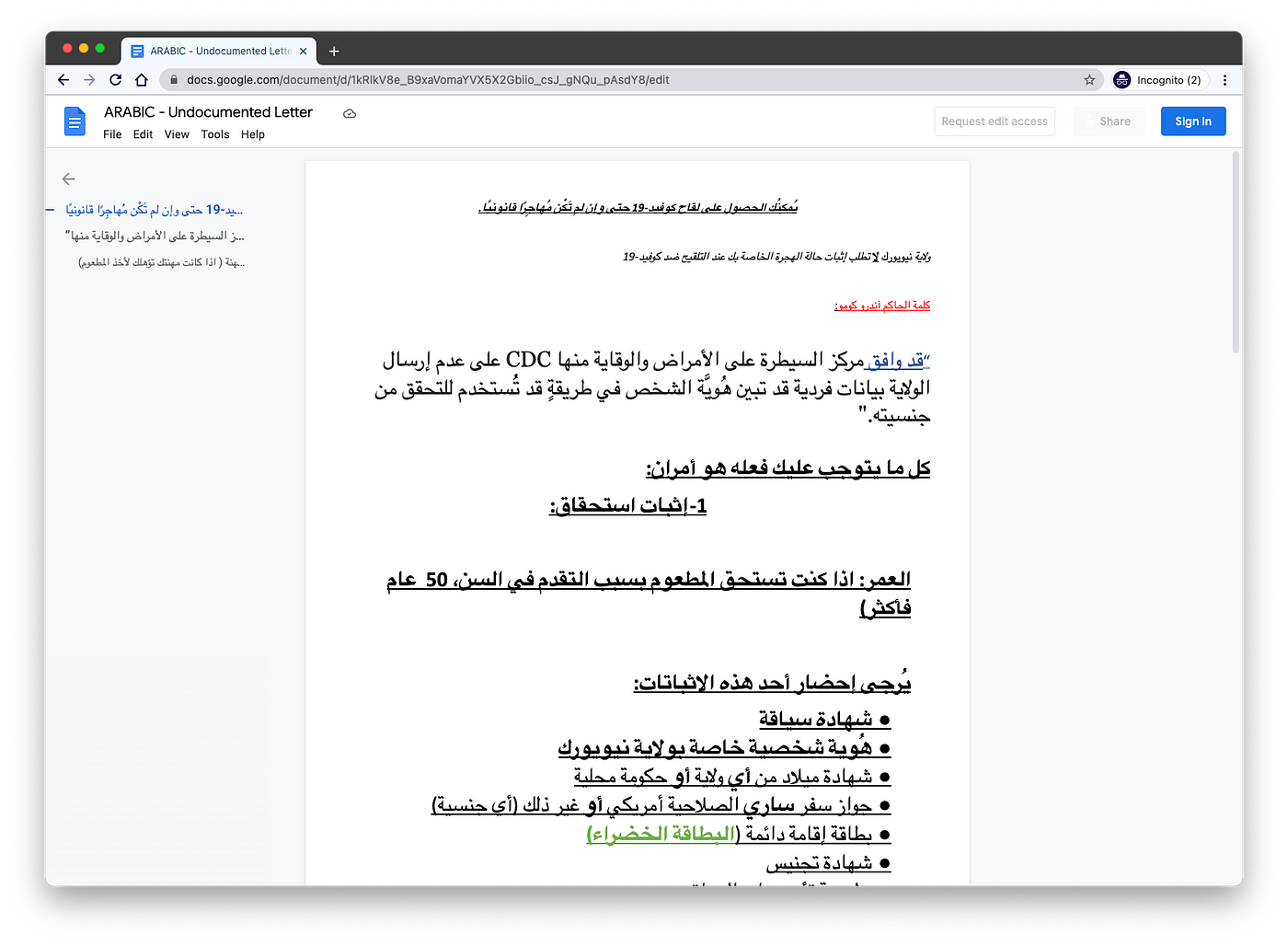Viewport: 1288px width, 946px height.
Task: Click the Share button
Action: point(1109,121)
